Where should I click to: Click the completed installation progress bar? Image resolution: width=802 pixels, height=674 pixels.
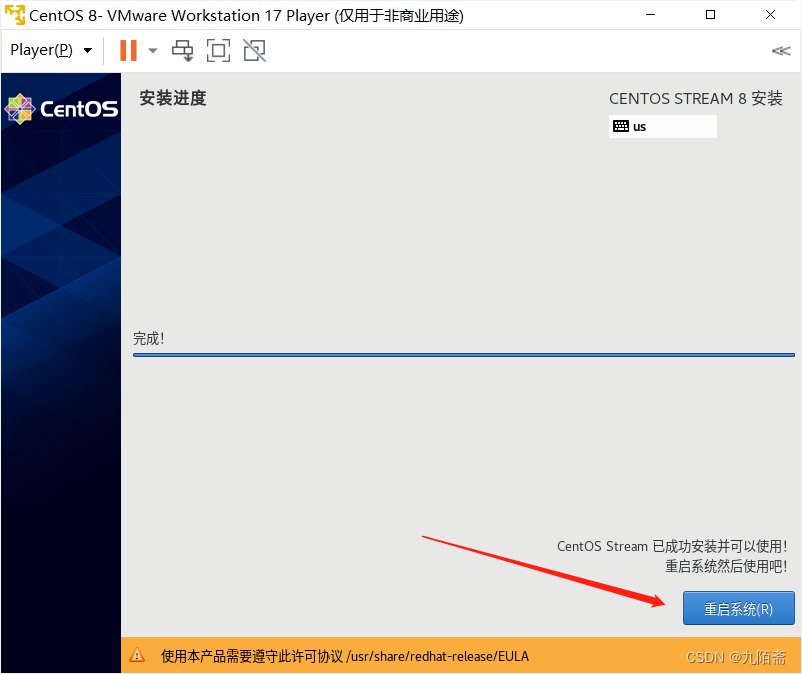point(463,354)
